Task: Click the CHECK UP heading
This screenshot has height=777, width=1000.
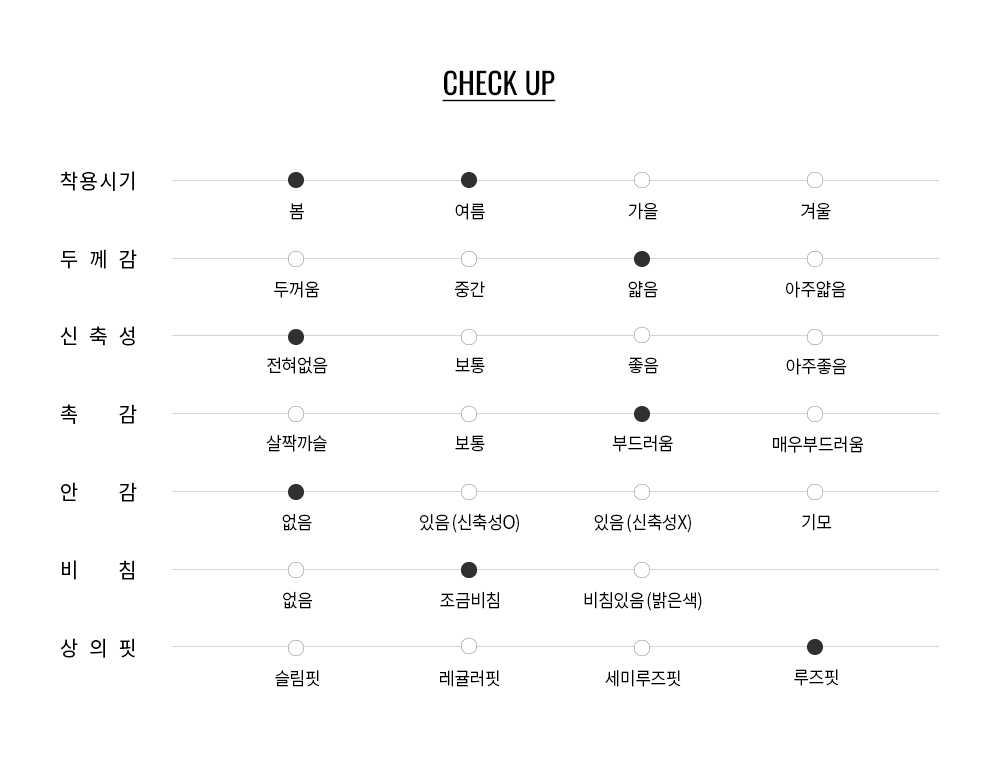Action: point(498,83)
